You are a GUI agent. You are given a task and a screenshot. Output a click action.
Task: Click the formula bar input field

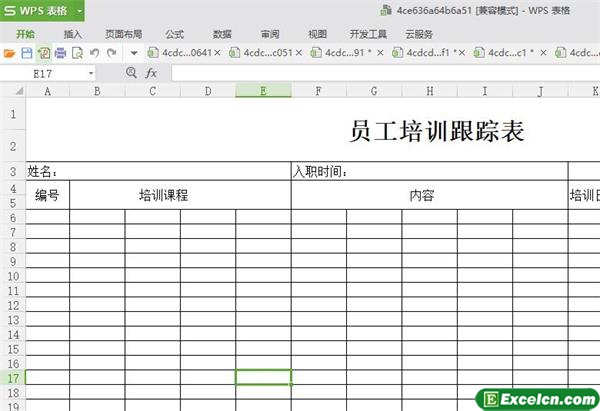tap(380, 73)
